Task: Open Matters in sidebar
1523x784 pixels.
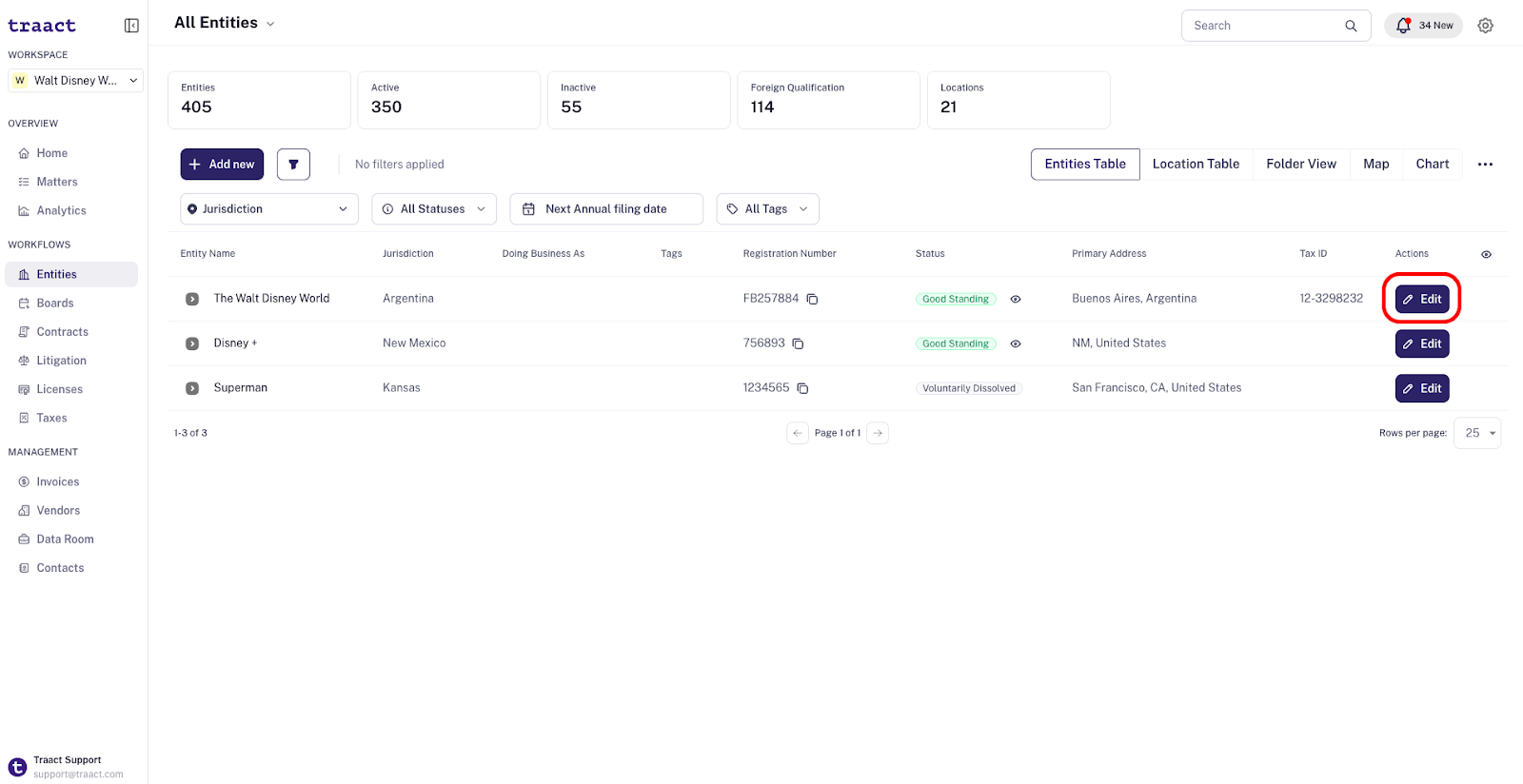Action: click(71, 182)
